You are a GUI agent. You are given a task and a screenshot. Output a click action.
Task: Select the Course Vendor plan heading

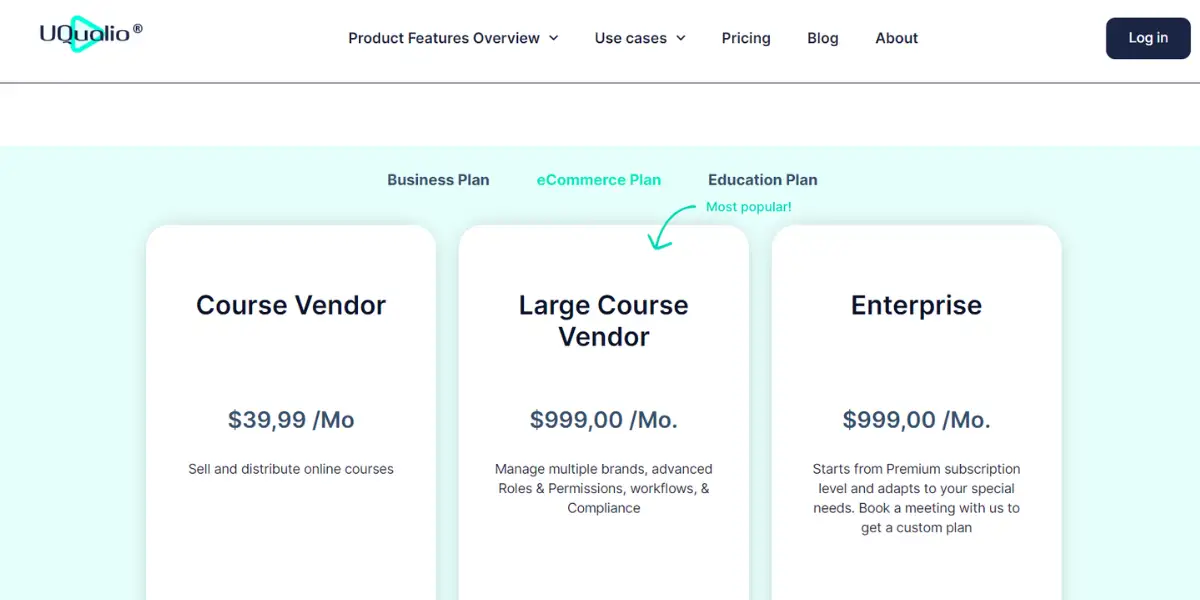coord(291,305)
